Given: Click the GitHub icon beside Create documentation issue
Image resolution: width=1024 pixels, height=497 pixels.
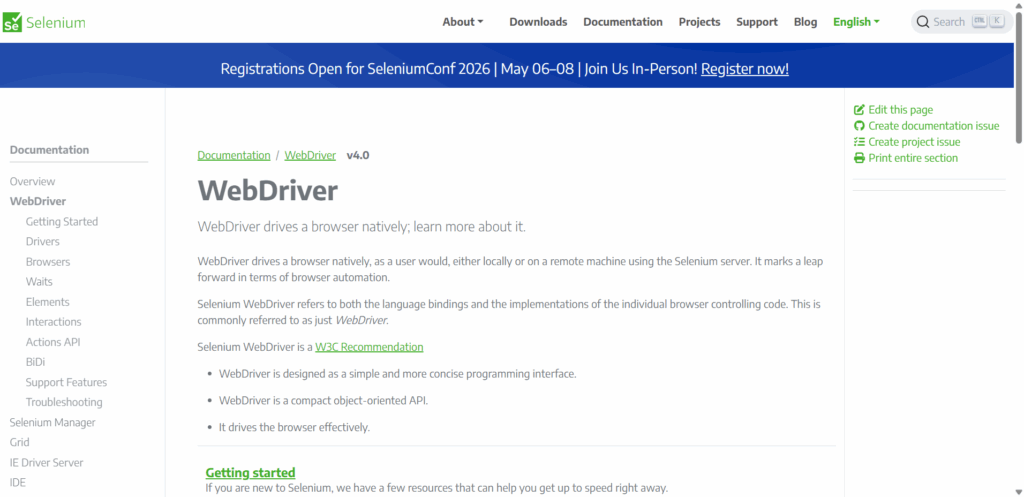Looking at the screenshot, I should click(x=859, y=126).
